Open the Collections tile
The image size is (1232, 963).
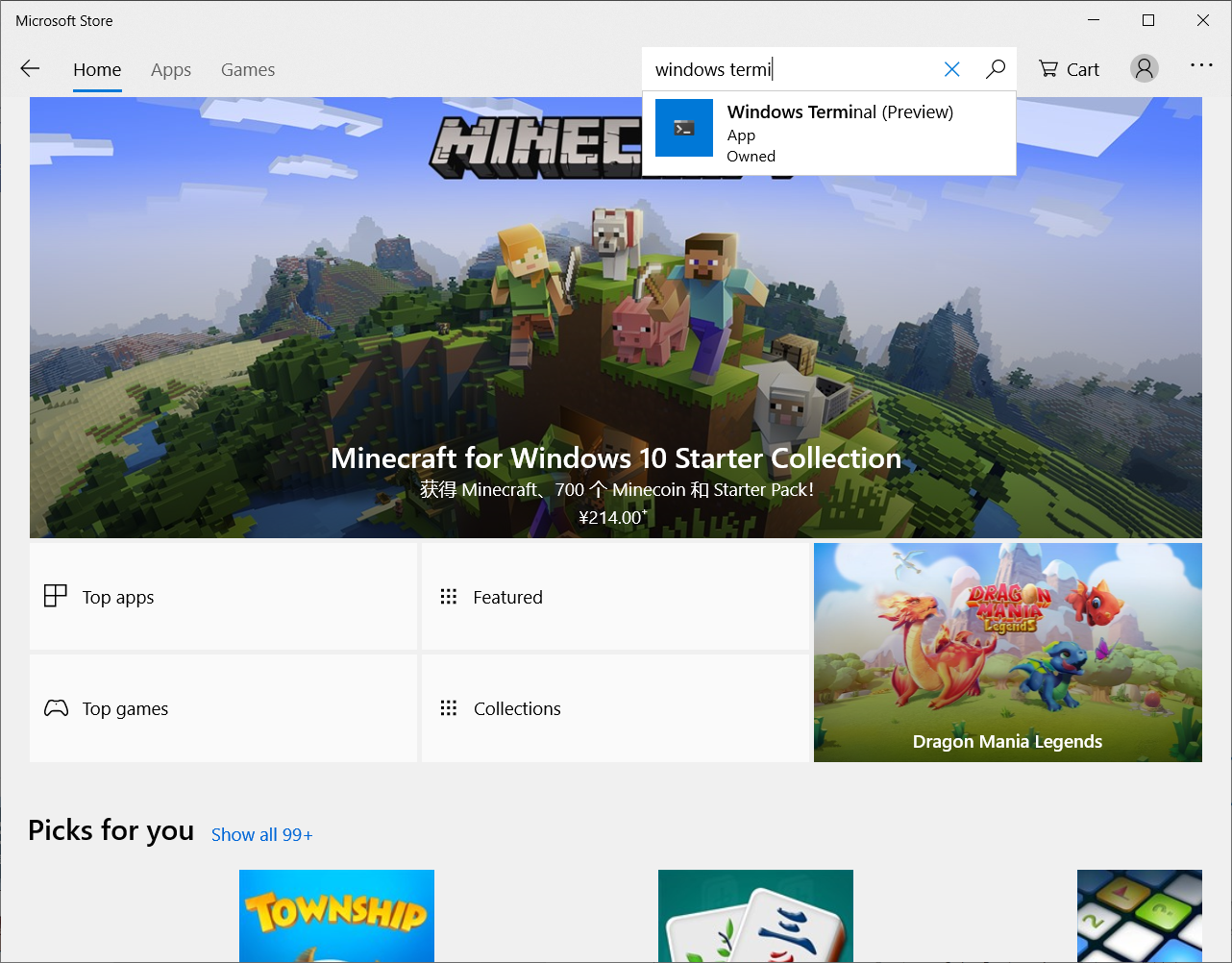615,708
